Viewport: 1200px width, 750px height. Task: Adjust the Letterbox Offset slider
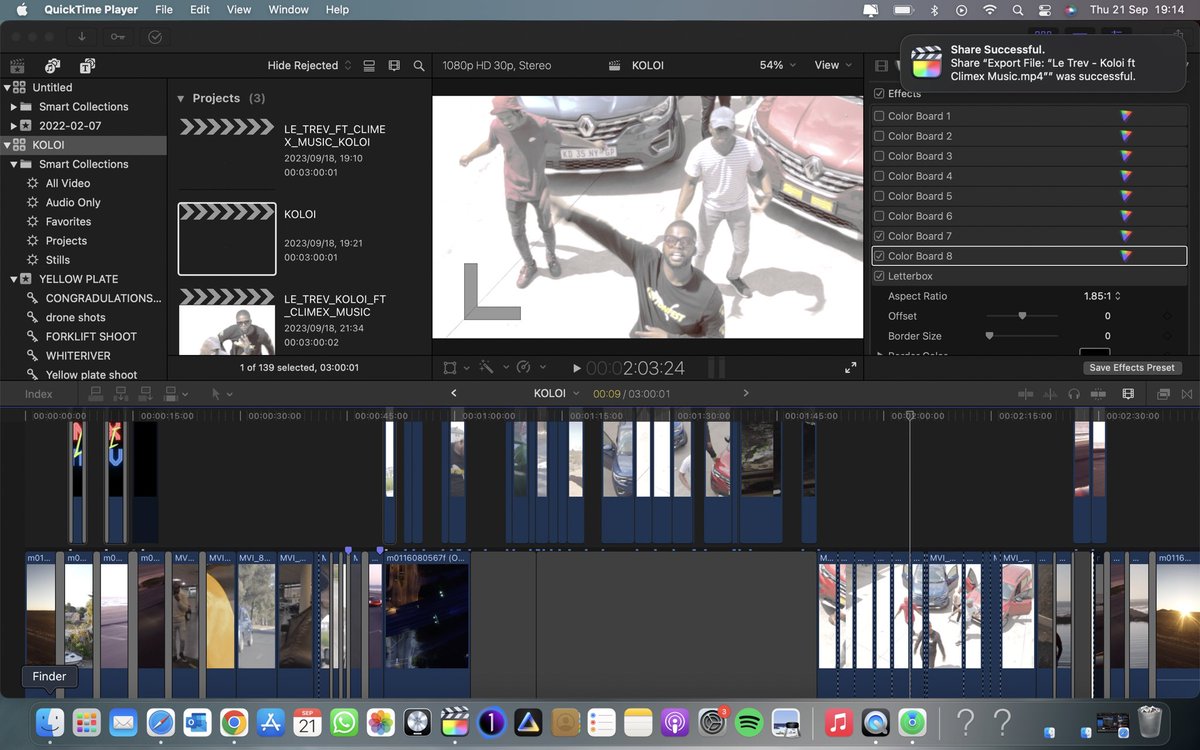[x=1022, y=316]
